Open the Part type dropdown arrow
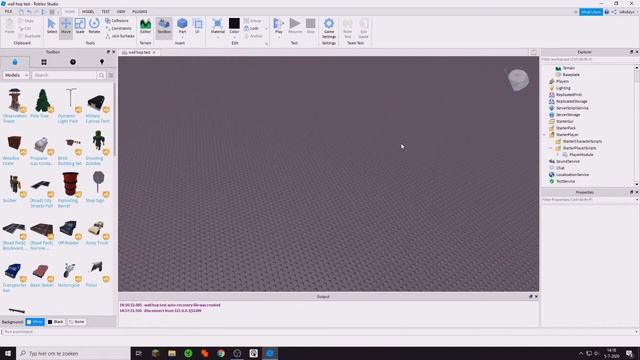Screen dimensions: 640x360 point(182,37)
